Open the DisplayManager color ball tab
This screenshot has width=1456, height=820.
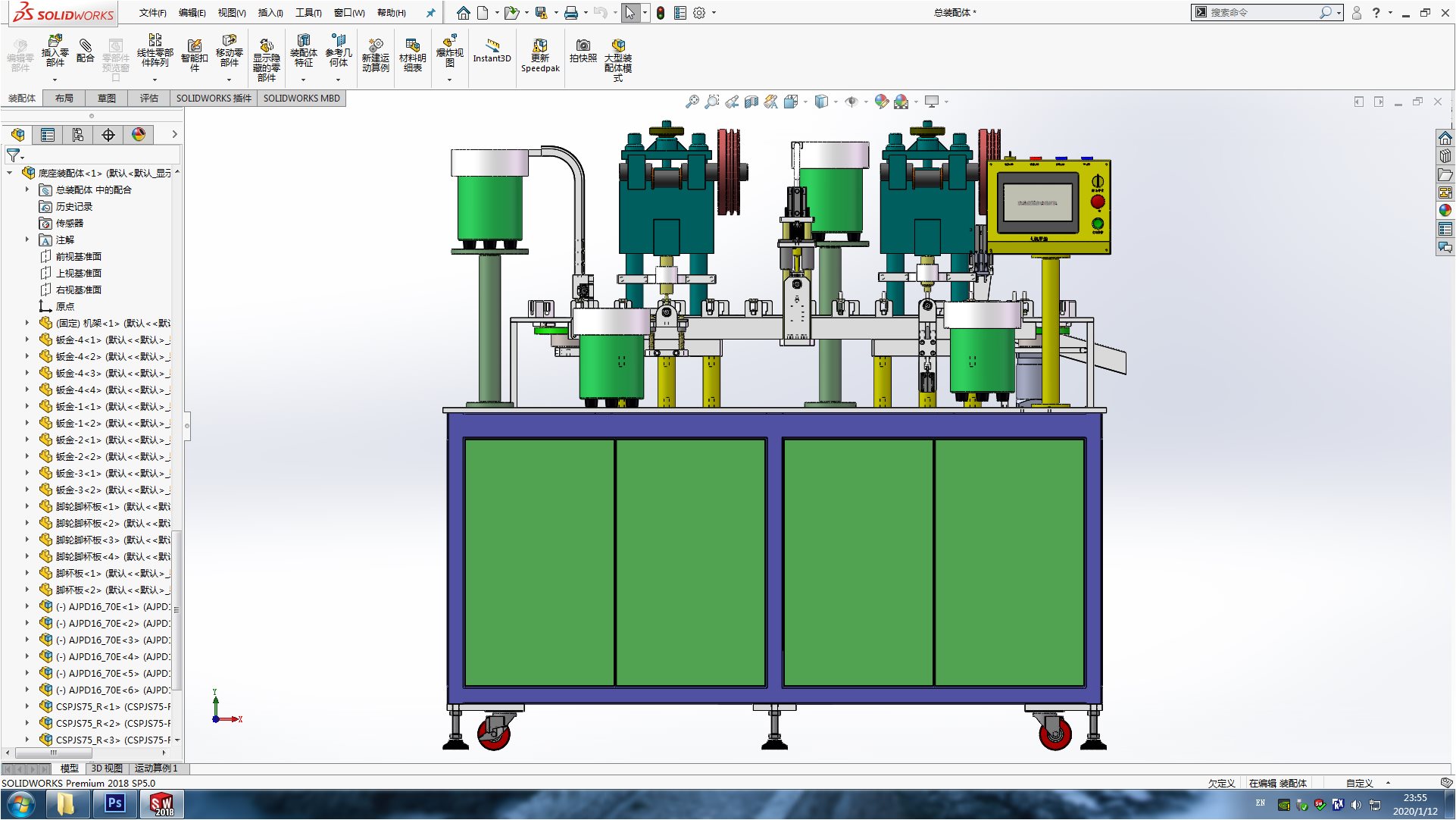[x=139, y=135]
